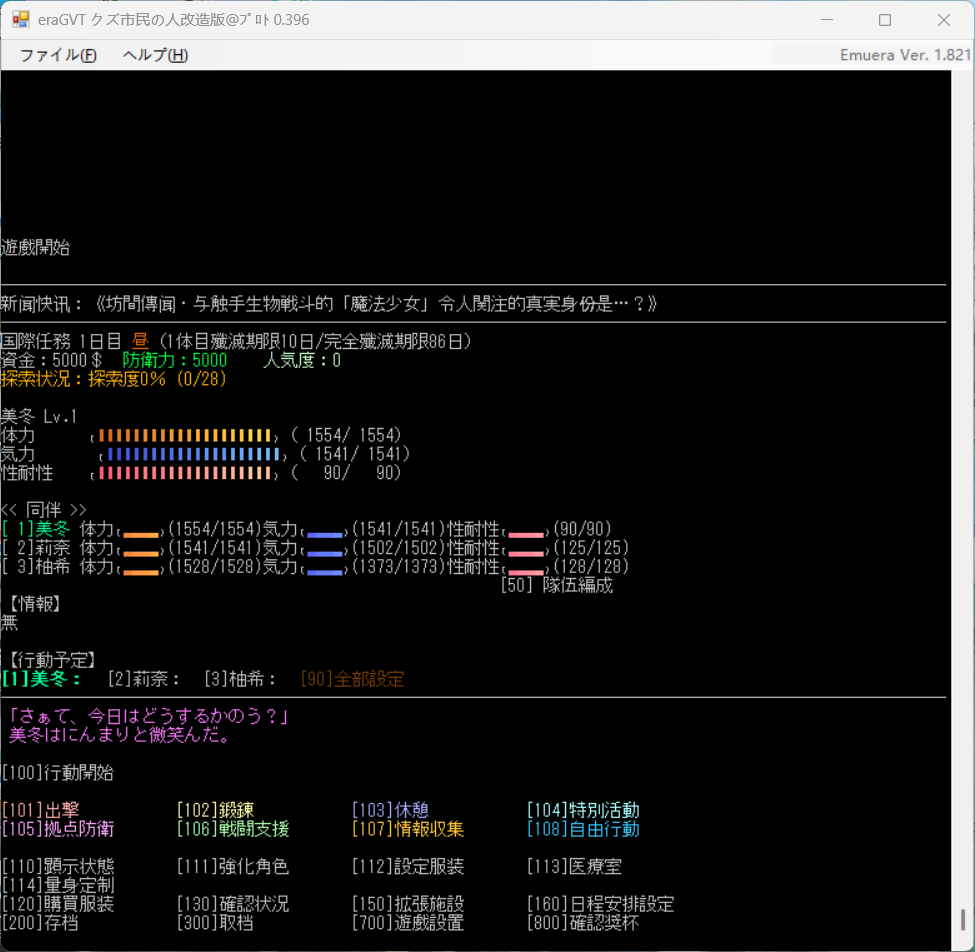Select [108]自由行動 option
975x952 pixels.
pos(583,829)
